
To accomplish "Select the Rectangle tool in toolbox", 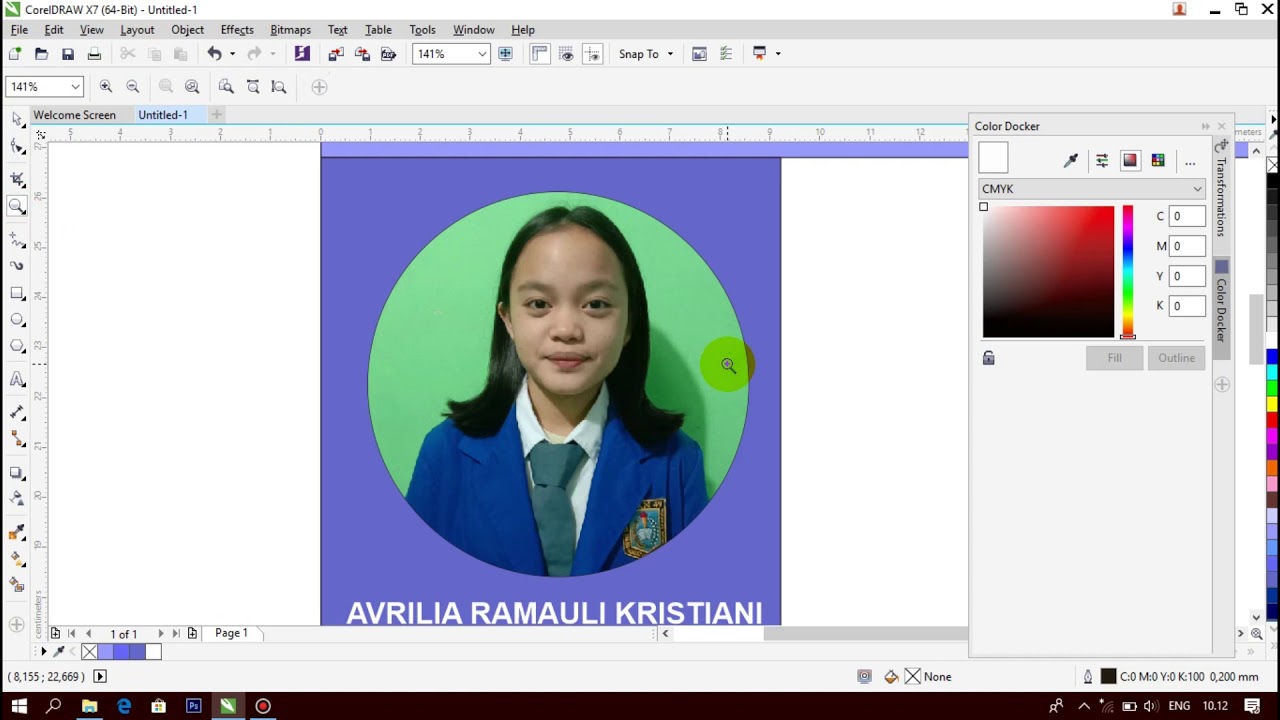I will click(x=17, y=293).
